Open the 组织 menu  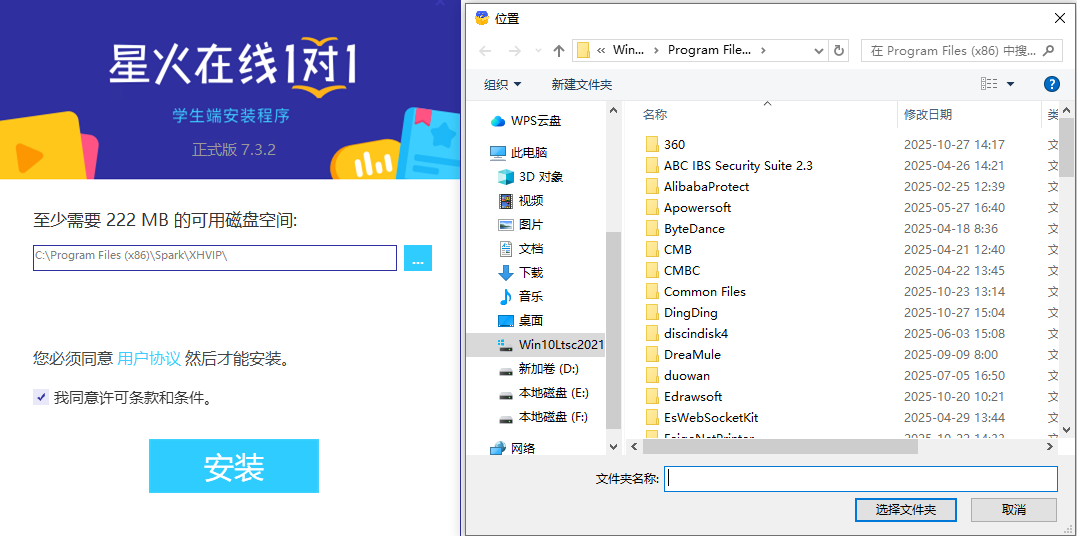(x=502, y=85)
